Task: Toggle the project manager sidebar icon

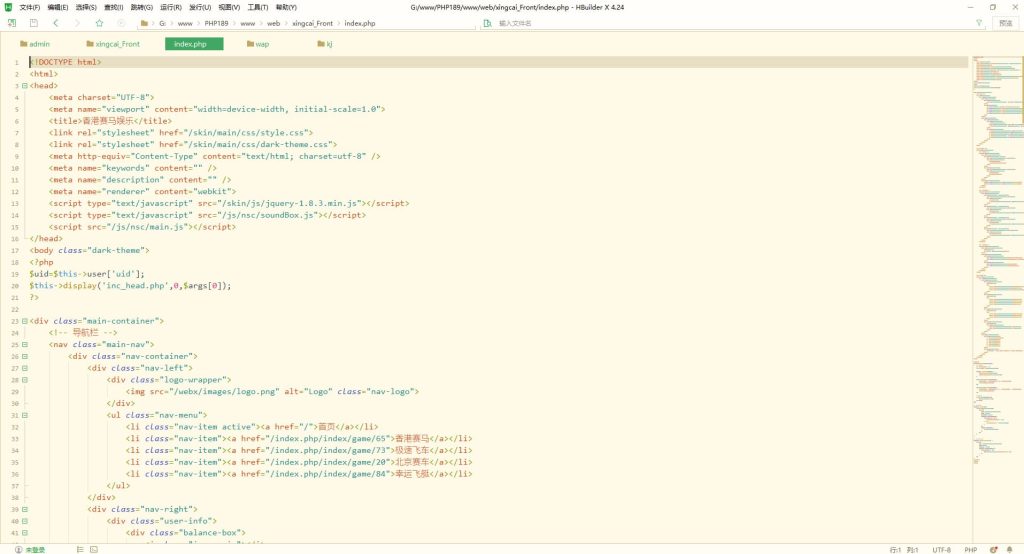Action: 12,23
